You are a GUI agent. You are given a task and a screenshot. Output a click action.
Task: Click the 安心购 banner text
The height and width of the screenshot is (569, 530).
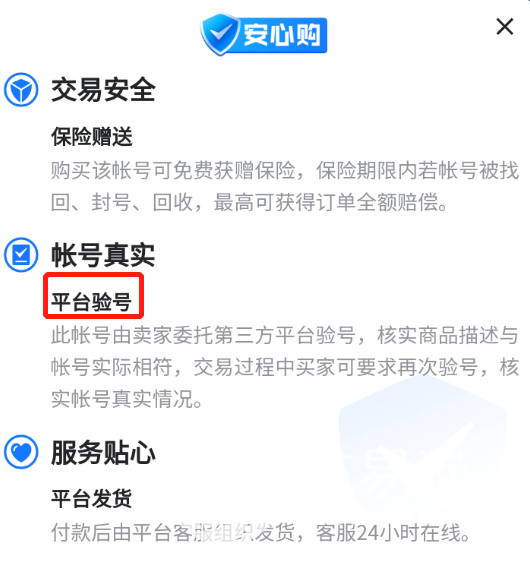(x=282, y=35)
